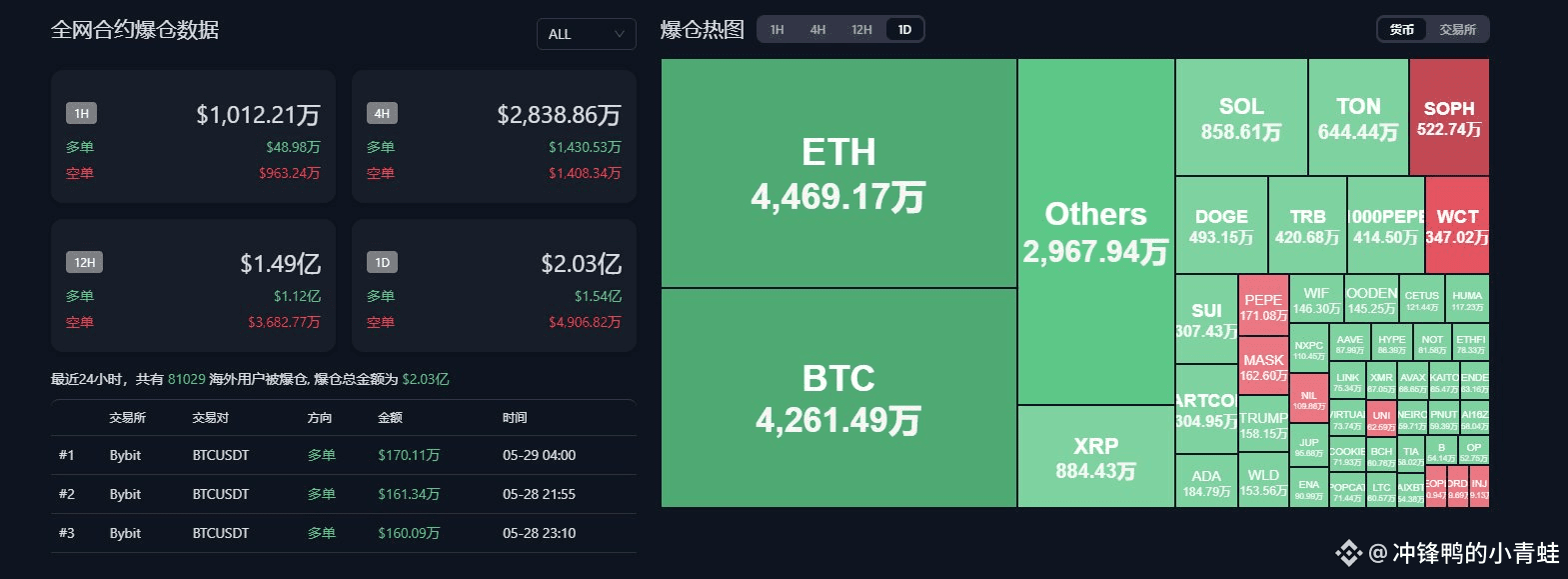Click the 金额 column header
This screenshot has width=1568, height=579.
pos(390,418)
